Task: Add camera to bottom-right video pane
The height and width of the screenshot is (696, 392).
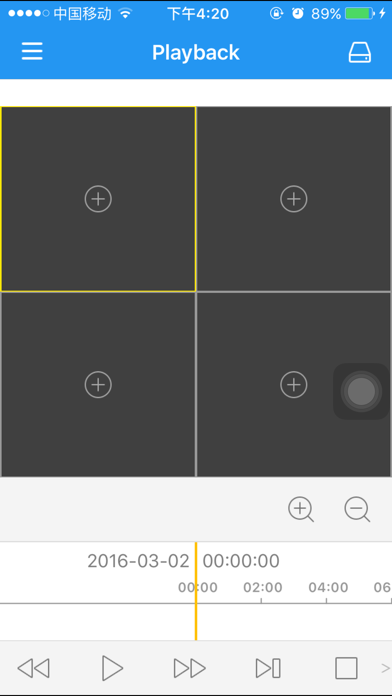Action: (x=293, y=384)
